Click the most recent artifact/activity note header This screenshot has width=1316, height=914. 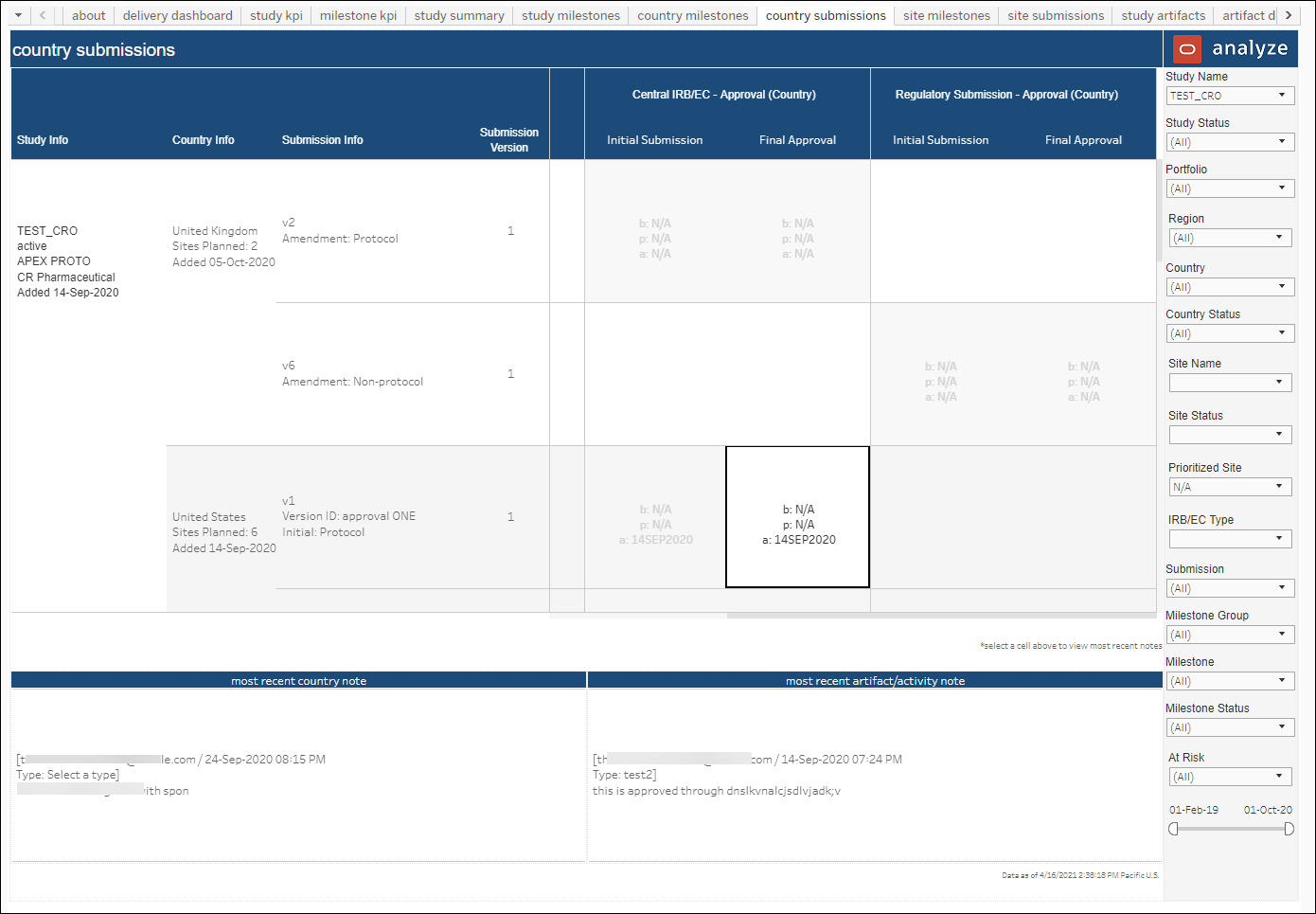coord(875,680)
